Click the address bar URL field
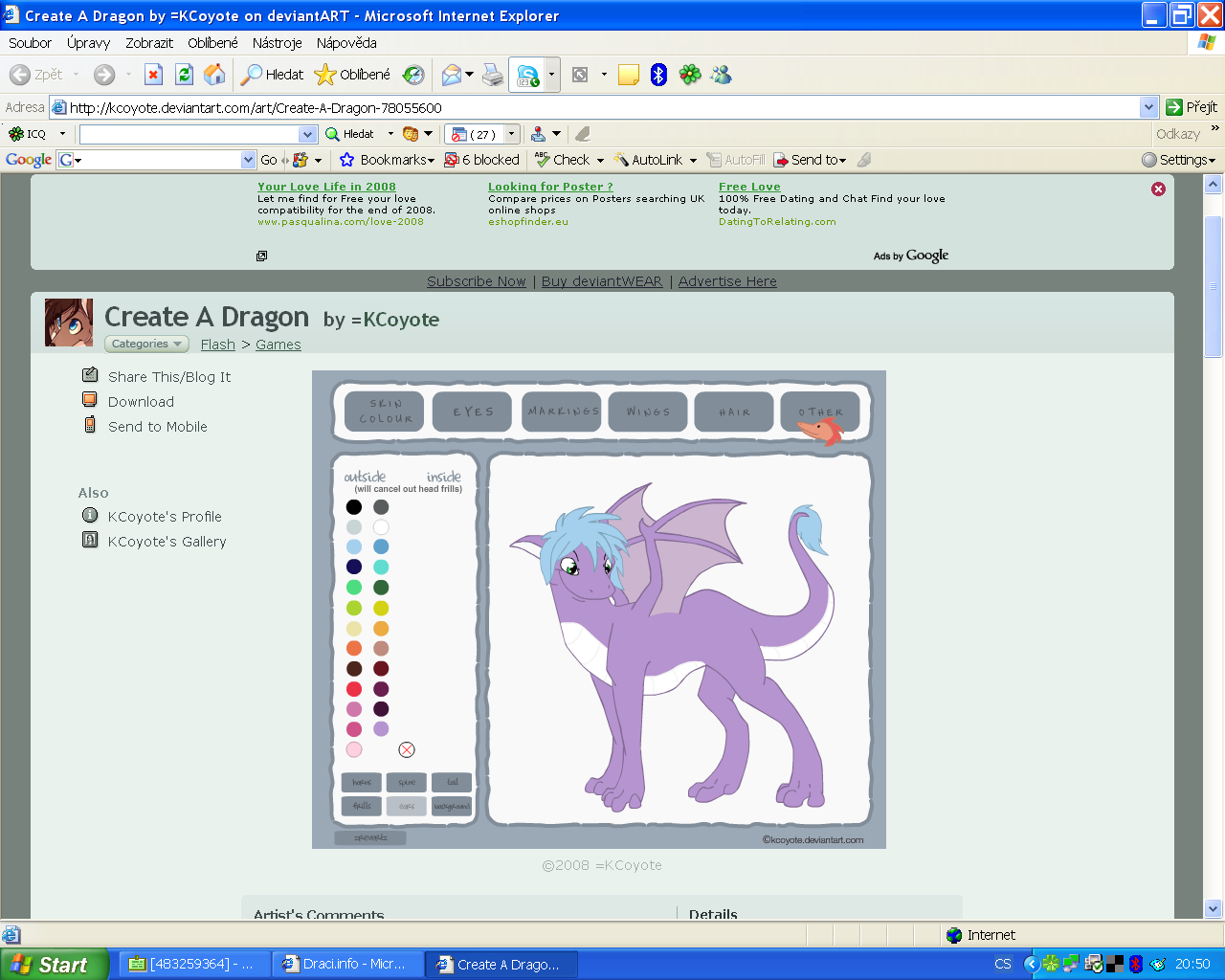This screenshot has width=1225, height=980. (x=593, y=107)
